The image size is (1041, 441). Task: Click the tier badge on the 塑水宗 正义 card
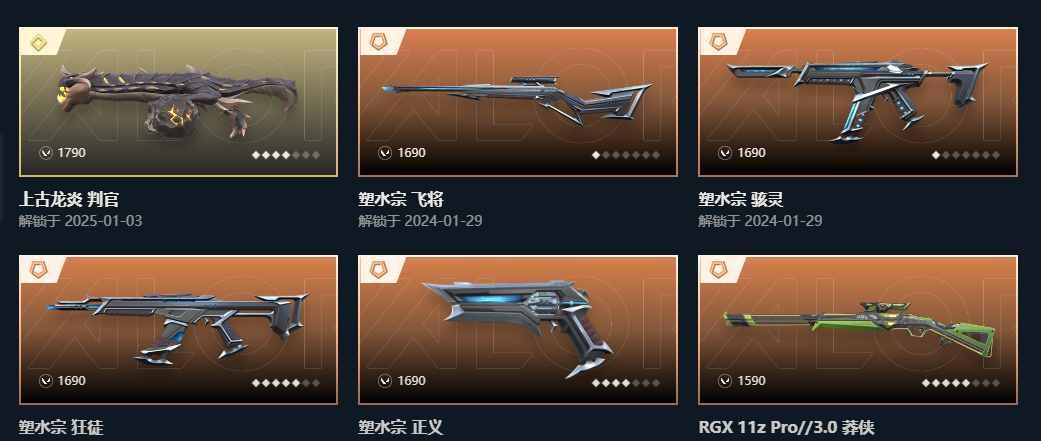tap(379, 271)
